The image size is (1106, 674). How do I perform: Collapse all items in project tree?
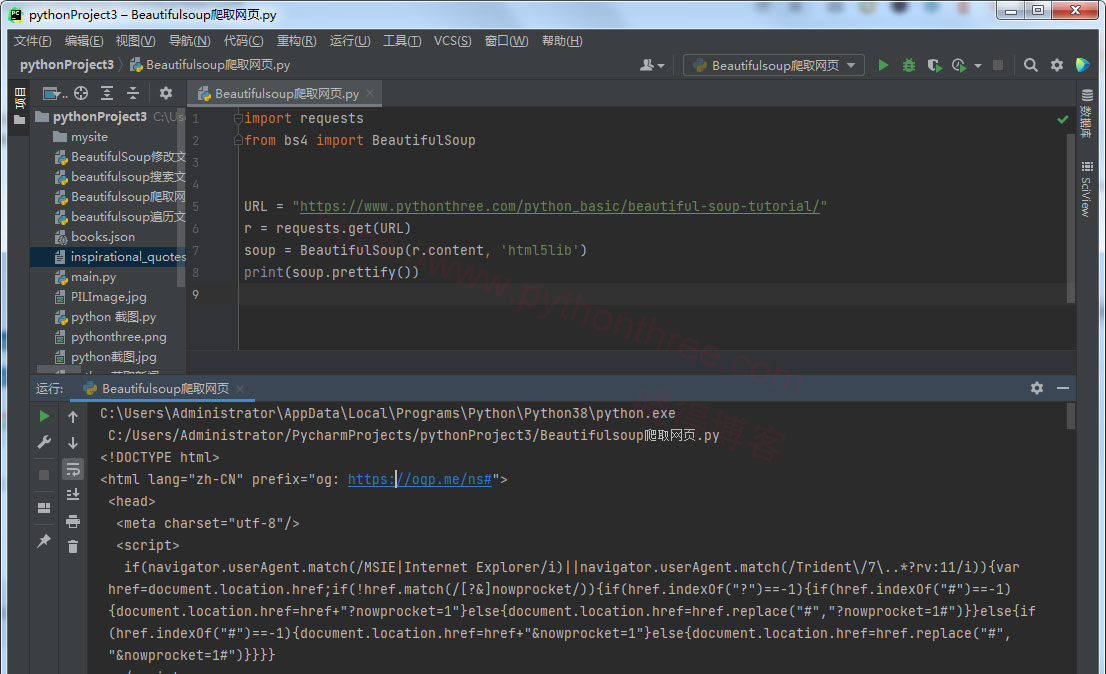[133, 93]
